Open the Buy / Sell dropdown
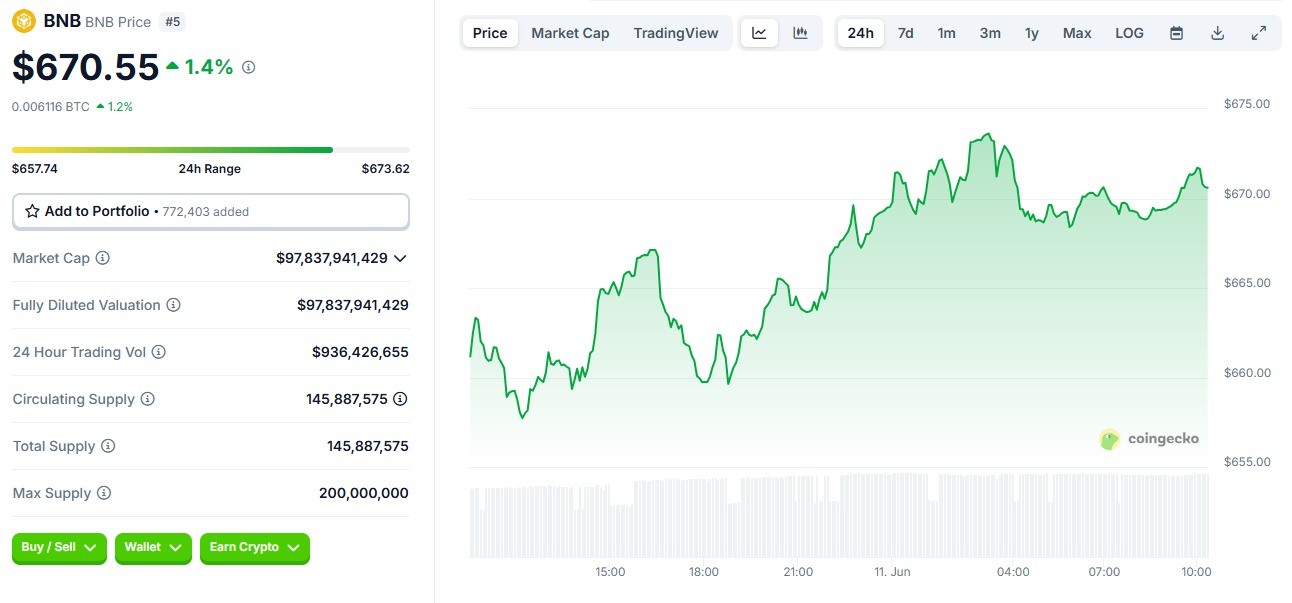Viewport: 1292px width, 603px height. 59,548
